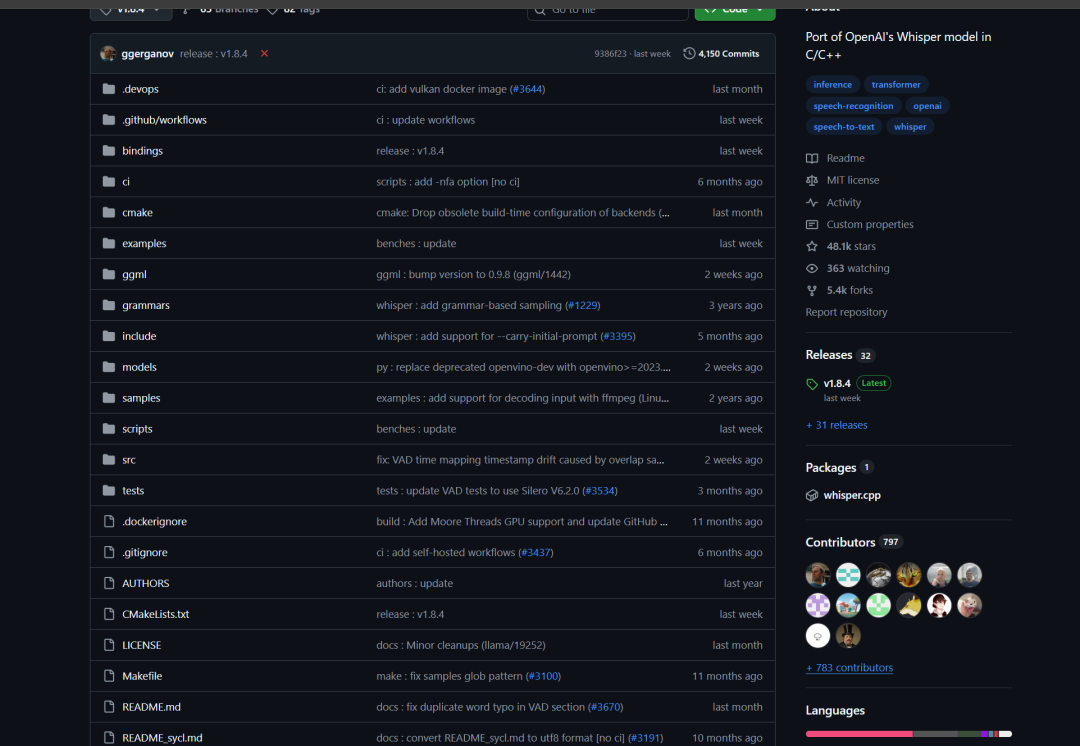Select the transformer topic tag
This screenshot has width=1080, height=746.
coord(895,85)
